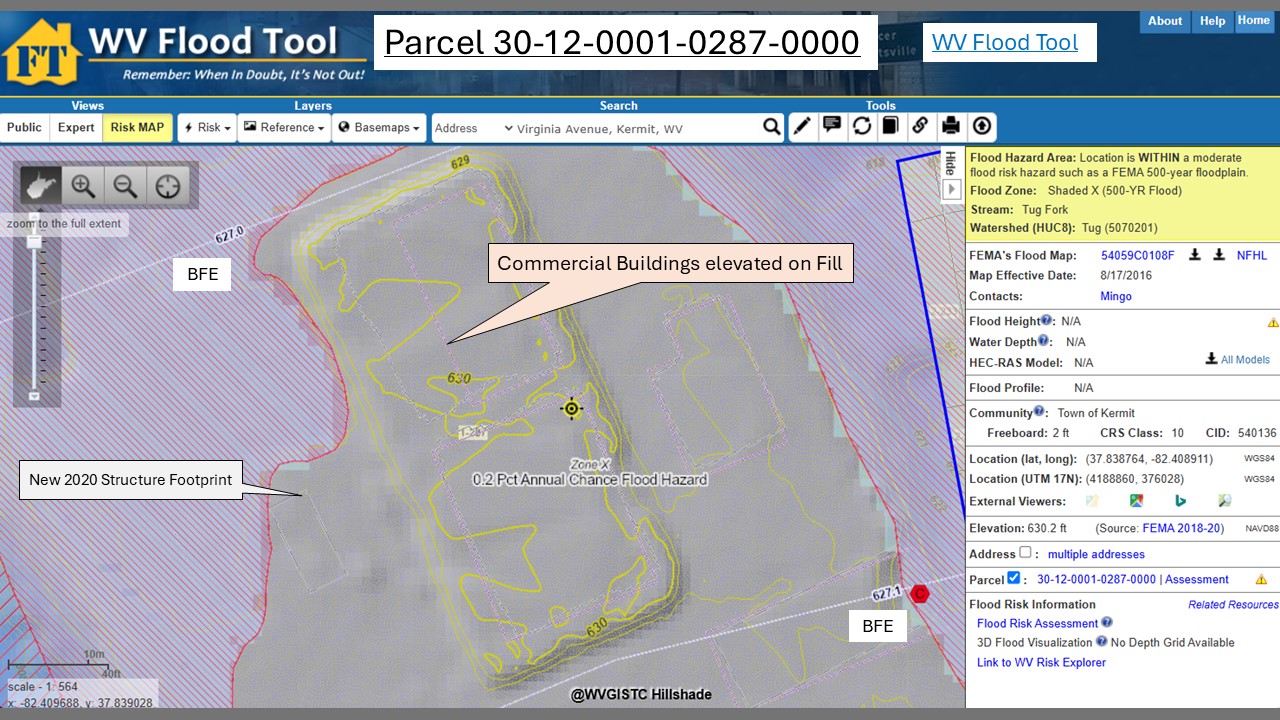Click the printer icon in Tools
The image size is (1280, 720).
point(951,127)
